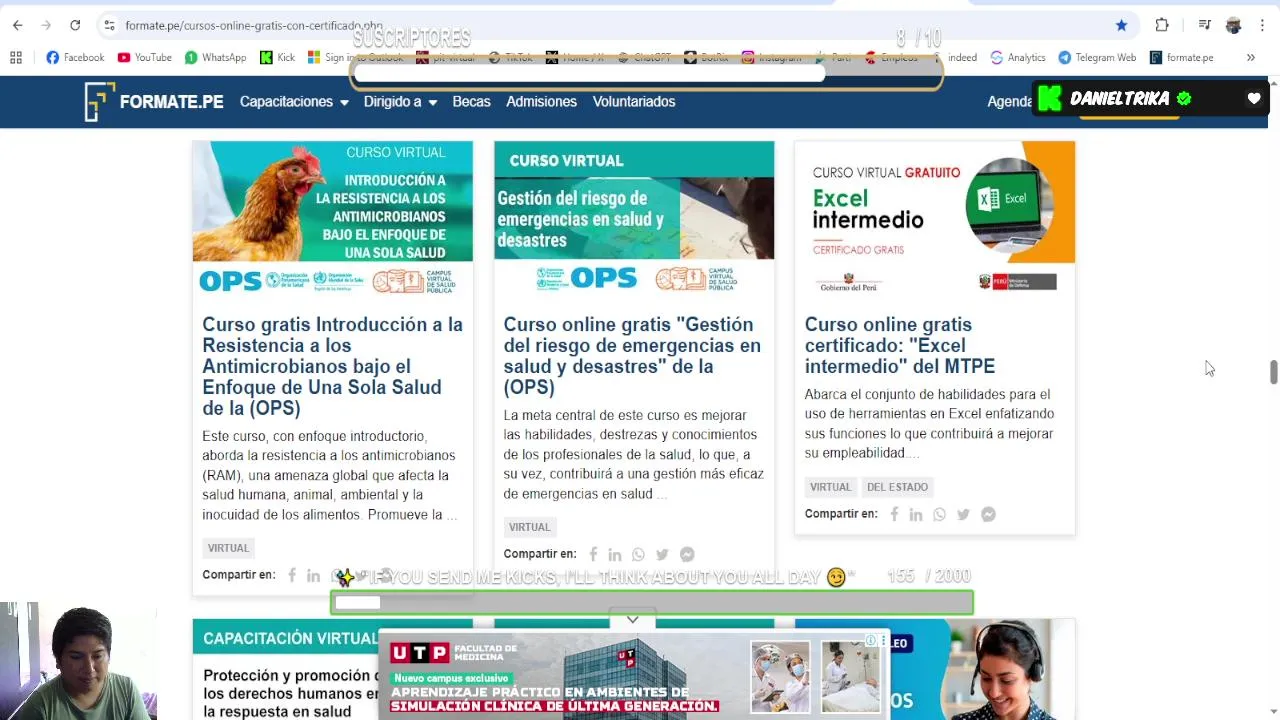The image size is (1280, 720).
Task: Open the Gestión del riesgo de emergencias title
Action: (x=632, y=356)
